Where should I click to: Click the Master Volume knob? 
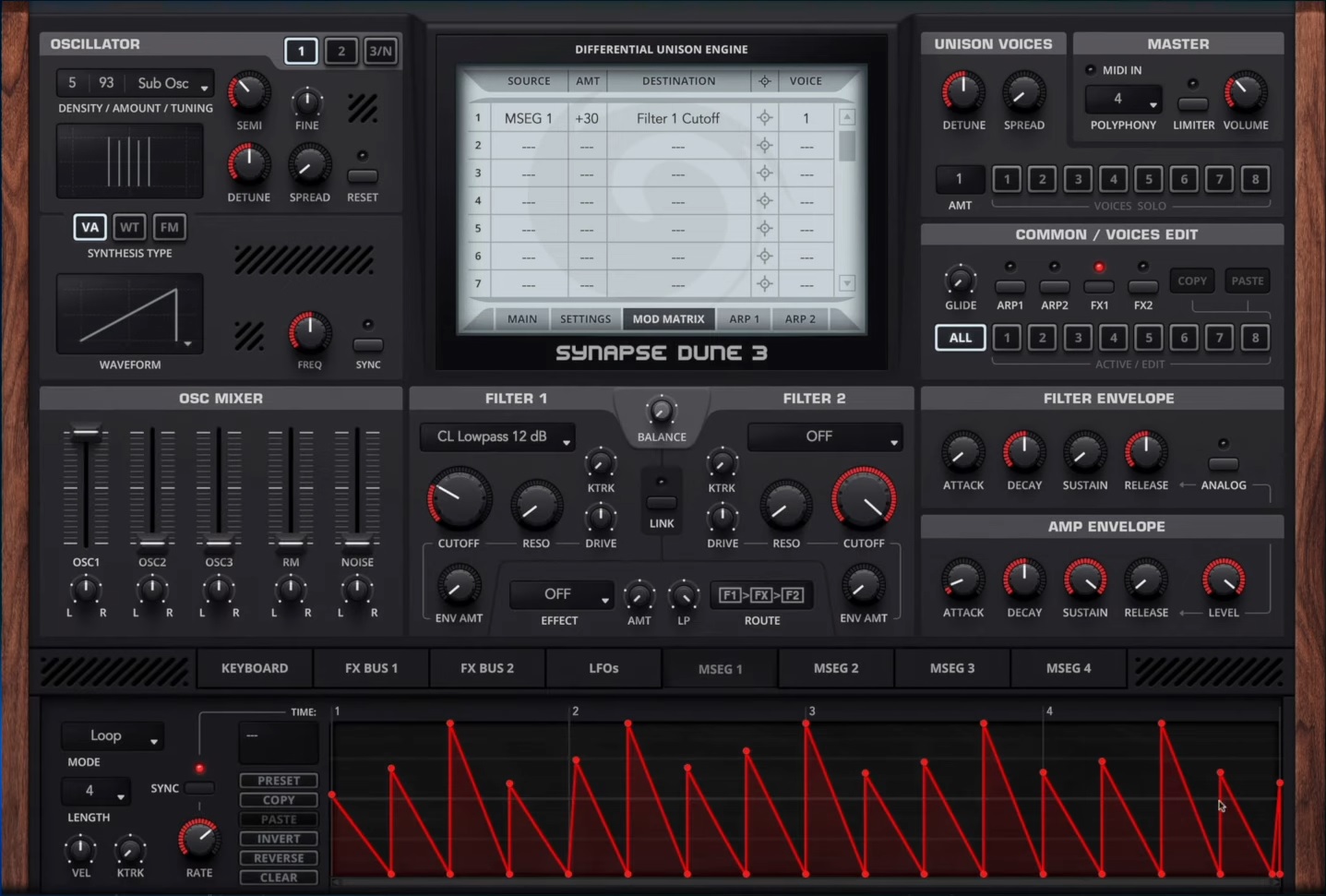point(1245,92)
